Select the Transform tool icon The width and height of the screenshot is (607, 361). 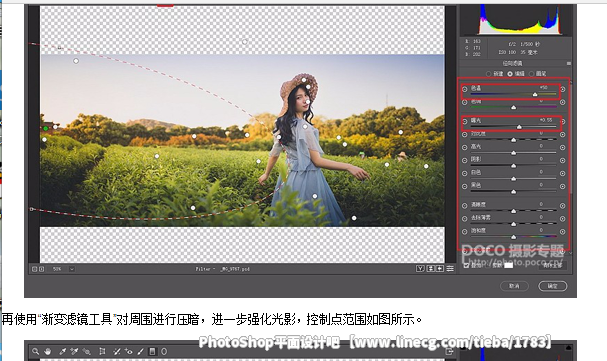[102, 351]
